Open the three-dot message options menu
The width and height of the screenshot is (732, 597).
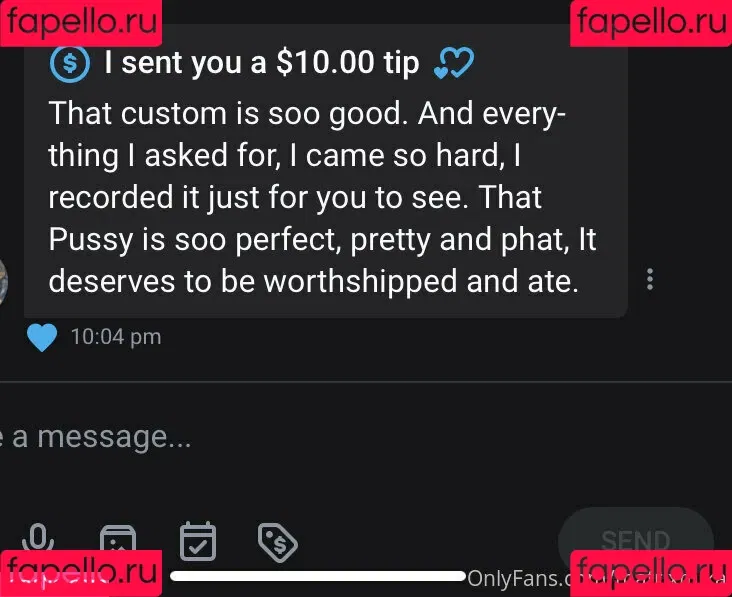[650, 279]
